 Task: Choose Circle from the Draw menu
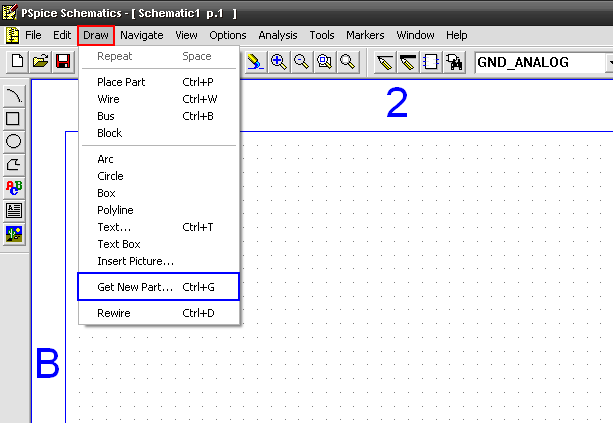coord(159,176)
